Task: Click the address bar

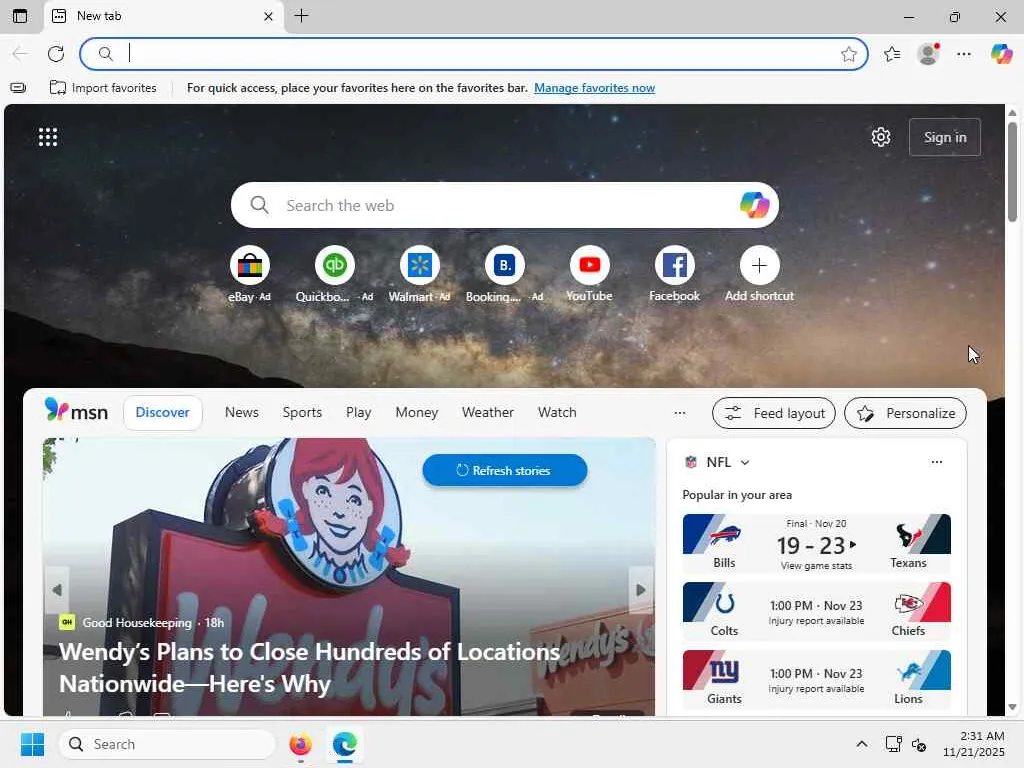Action: tap(473, 54)
